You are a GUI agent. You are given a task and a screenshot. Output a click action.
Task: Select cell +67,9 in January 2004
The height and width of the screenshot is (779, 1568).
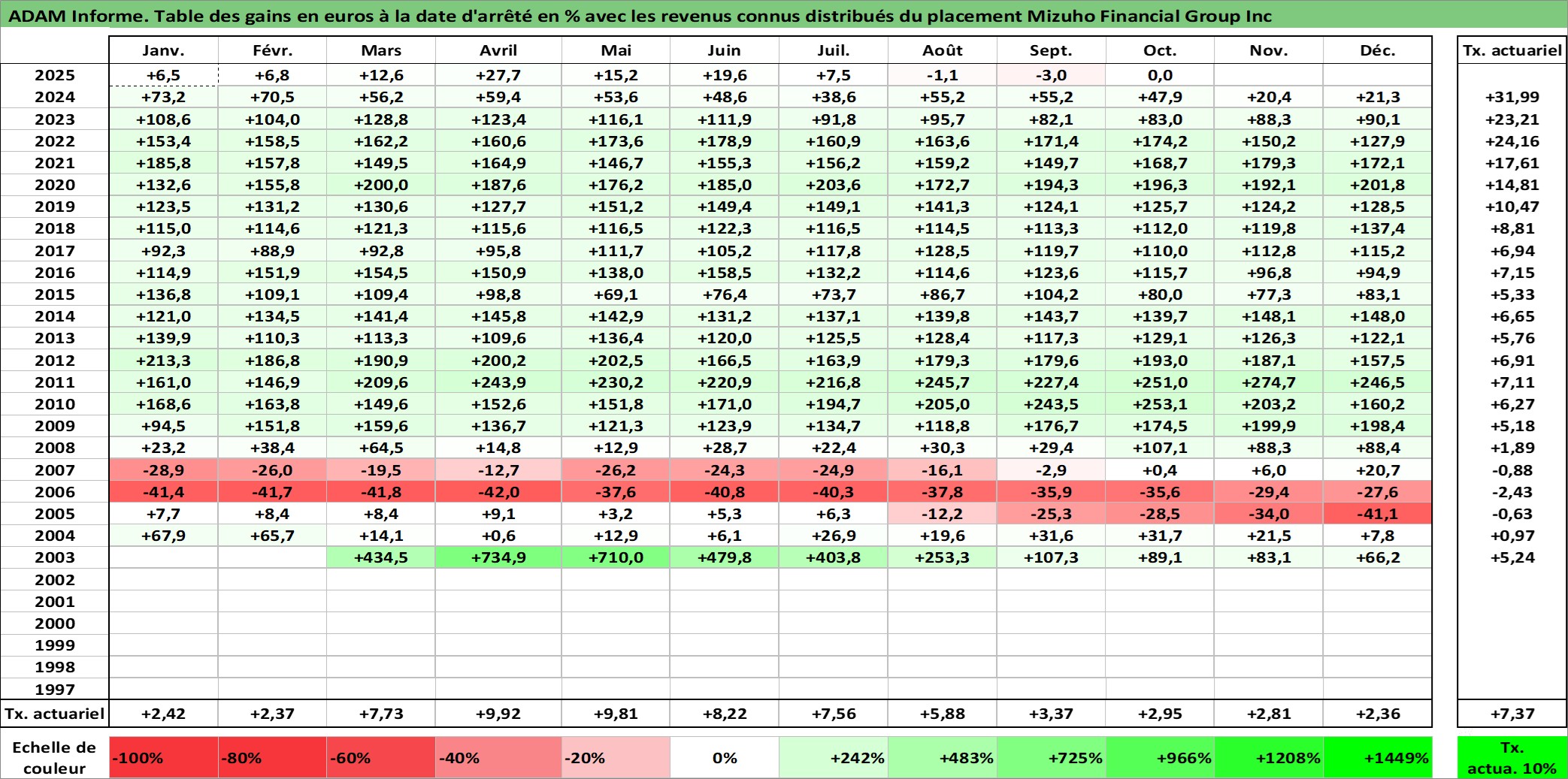pos(163,536)
